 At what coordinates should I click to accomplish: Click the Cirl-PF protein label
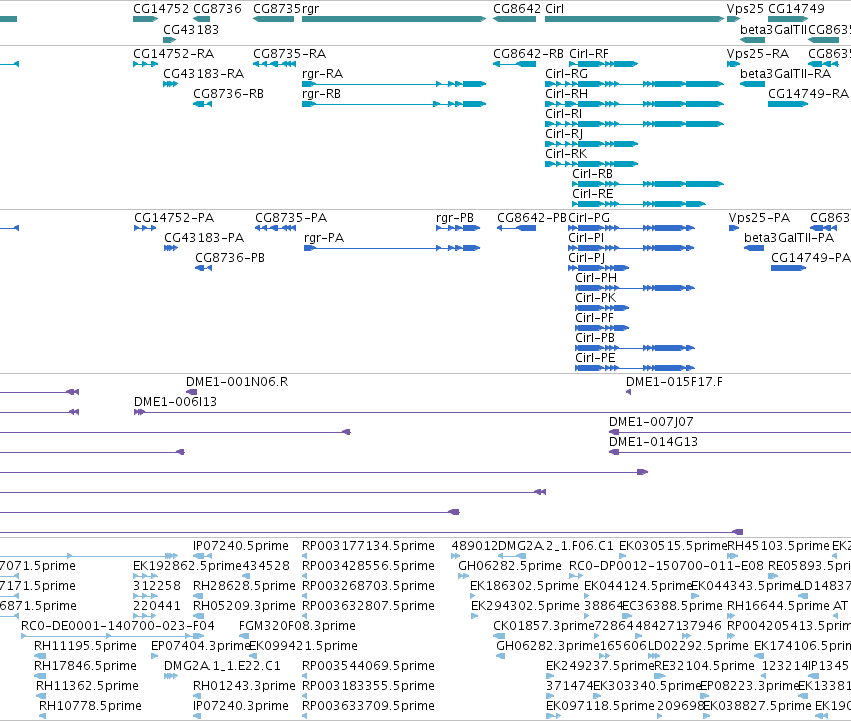coord(594,318)
